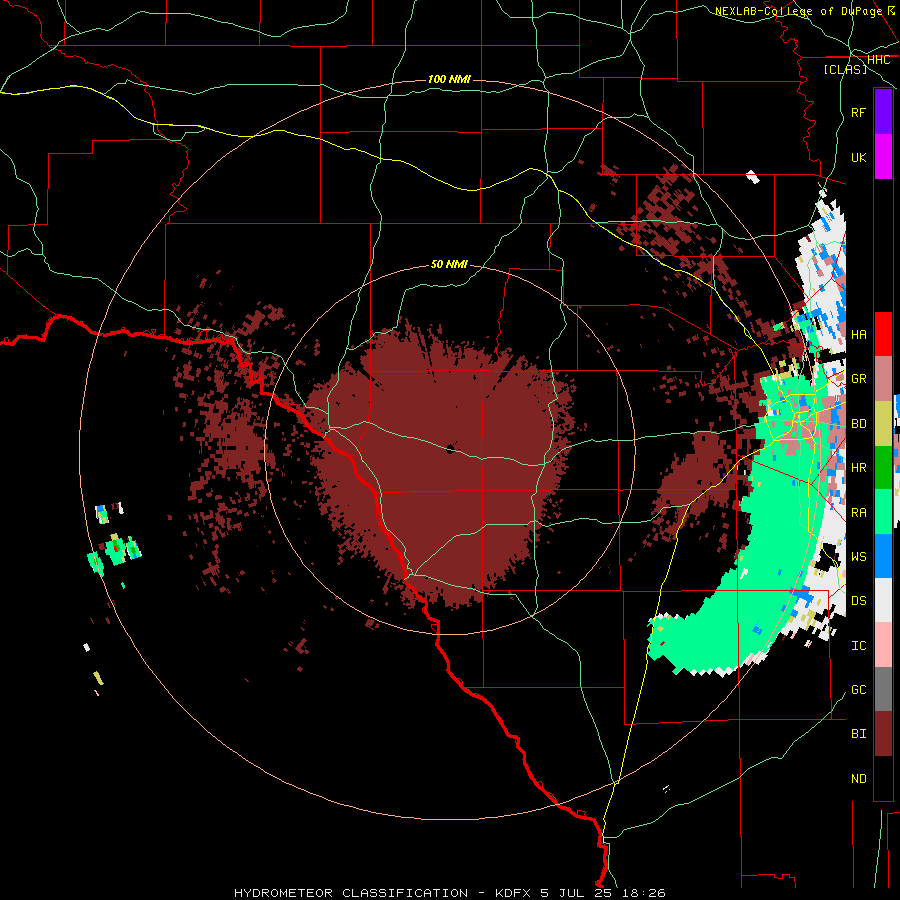Select the HR legend label
The image size is (900, 900).
point(858,468)
